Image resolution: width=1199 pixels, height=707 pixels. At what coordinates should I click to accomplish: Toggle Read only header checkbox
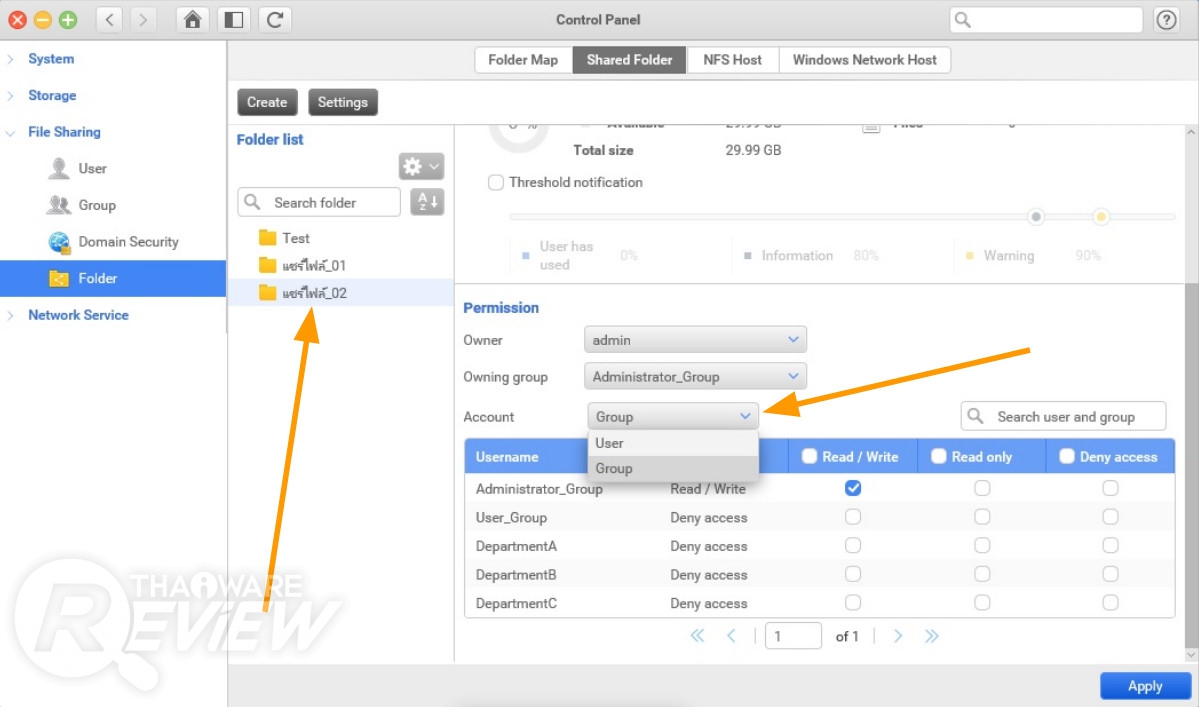(938, 456)
